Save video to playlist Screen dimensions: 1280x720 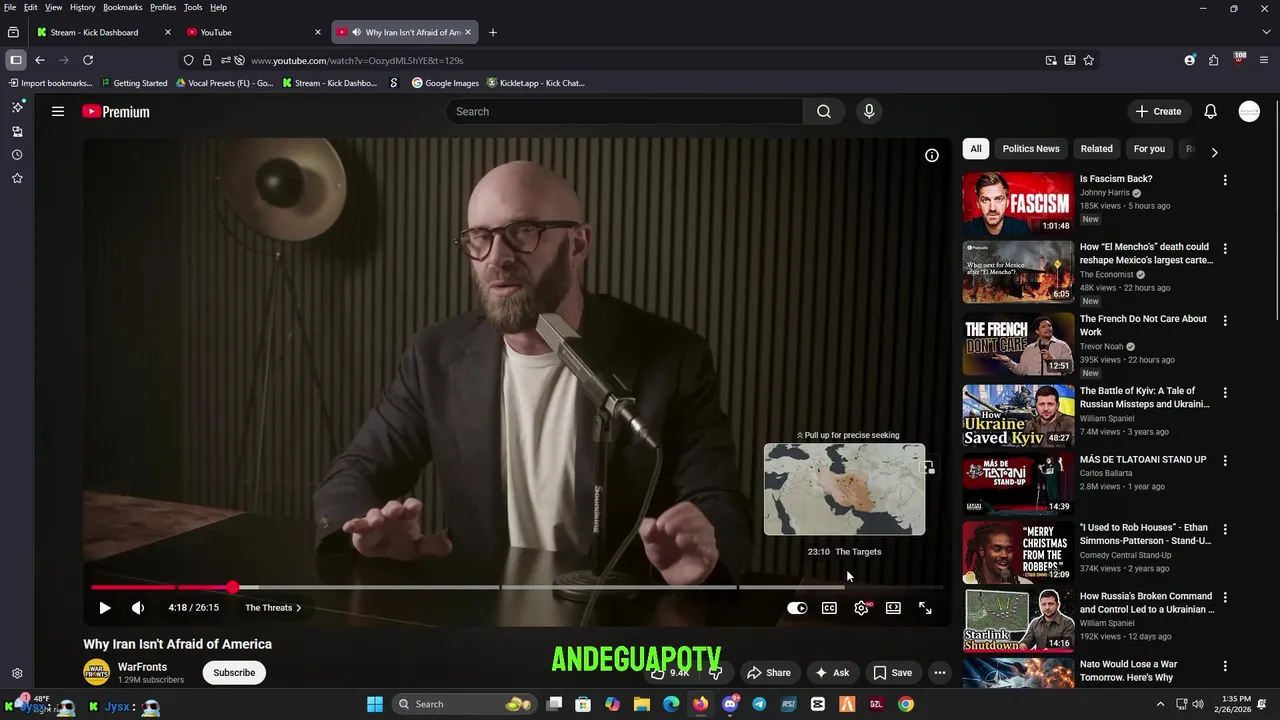[892, 673]
